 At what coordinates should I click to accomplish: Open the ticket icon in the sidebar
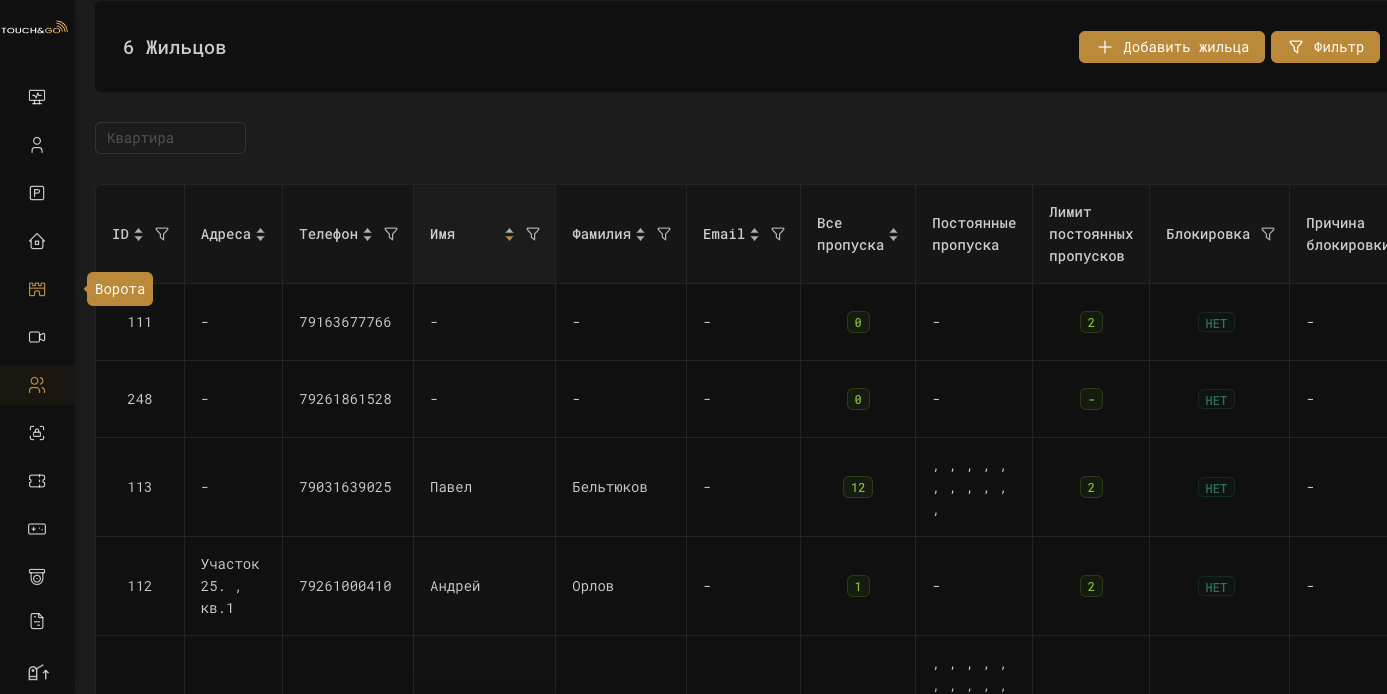pyautogui.click(x=37, y=481)
